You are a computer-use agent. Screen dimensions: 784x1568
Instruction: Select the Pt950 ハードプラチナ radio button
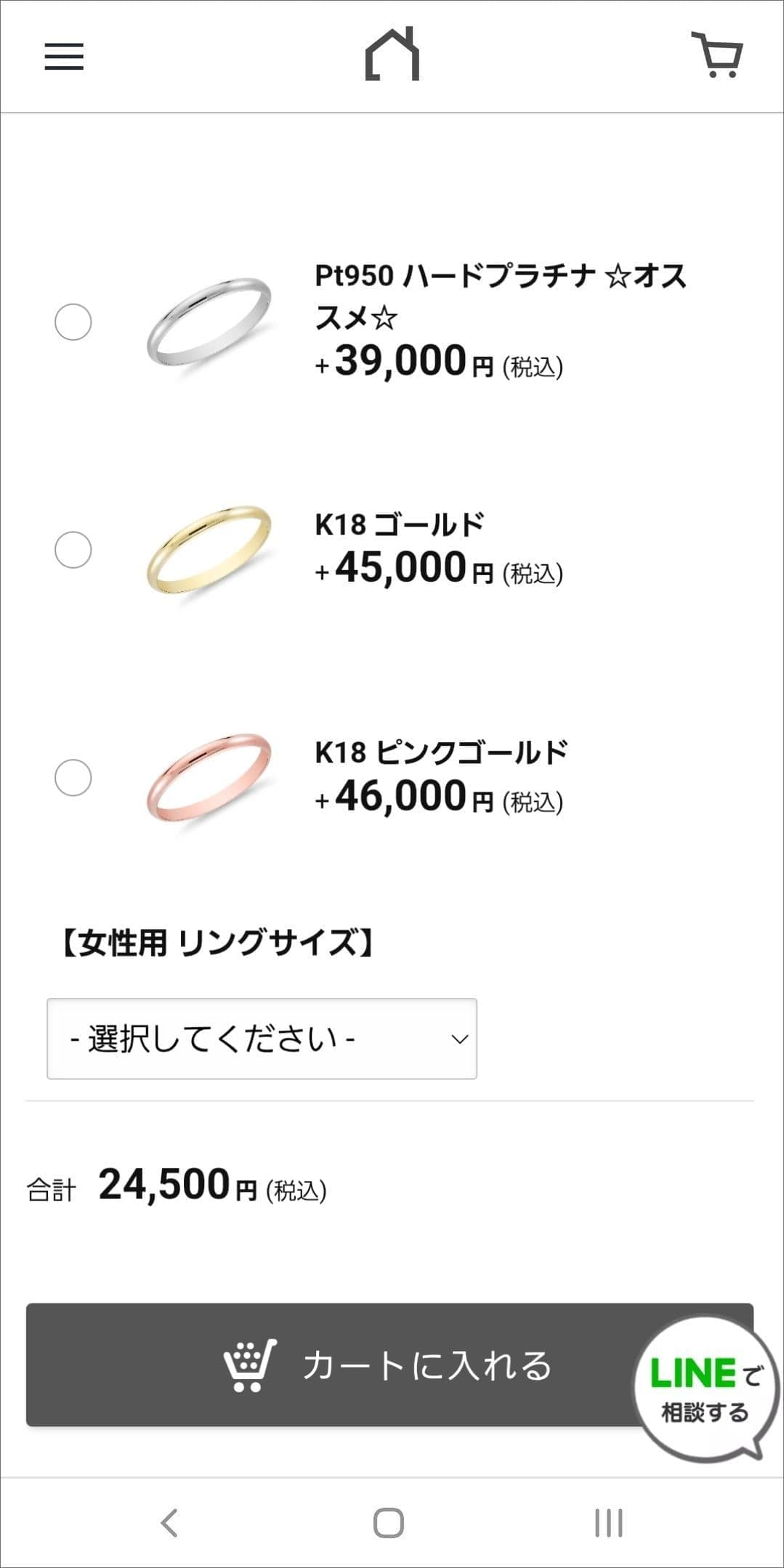point(73,322)
